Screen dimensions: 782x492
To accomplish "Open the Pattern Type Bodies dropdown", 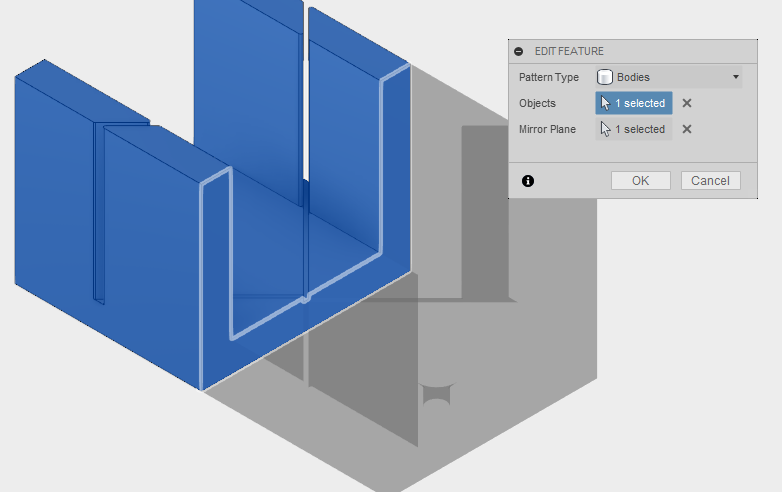I will tap(669, 77).
